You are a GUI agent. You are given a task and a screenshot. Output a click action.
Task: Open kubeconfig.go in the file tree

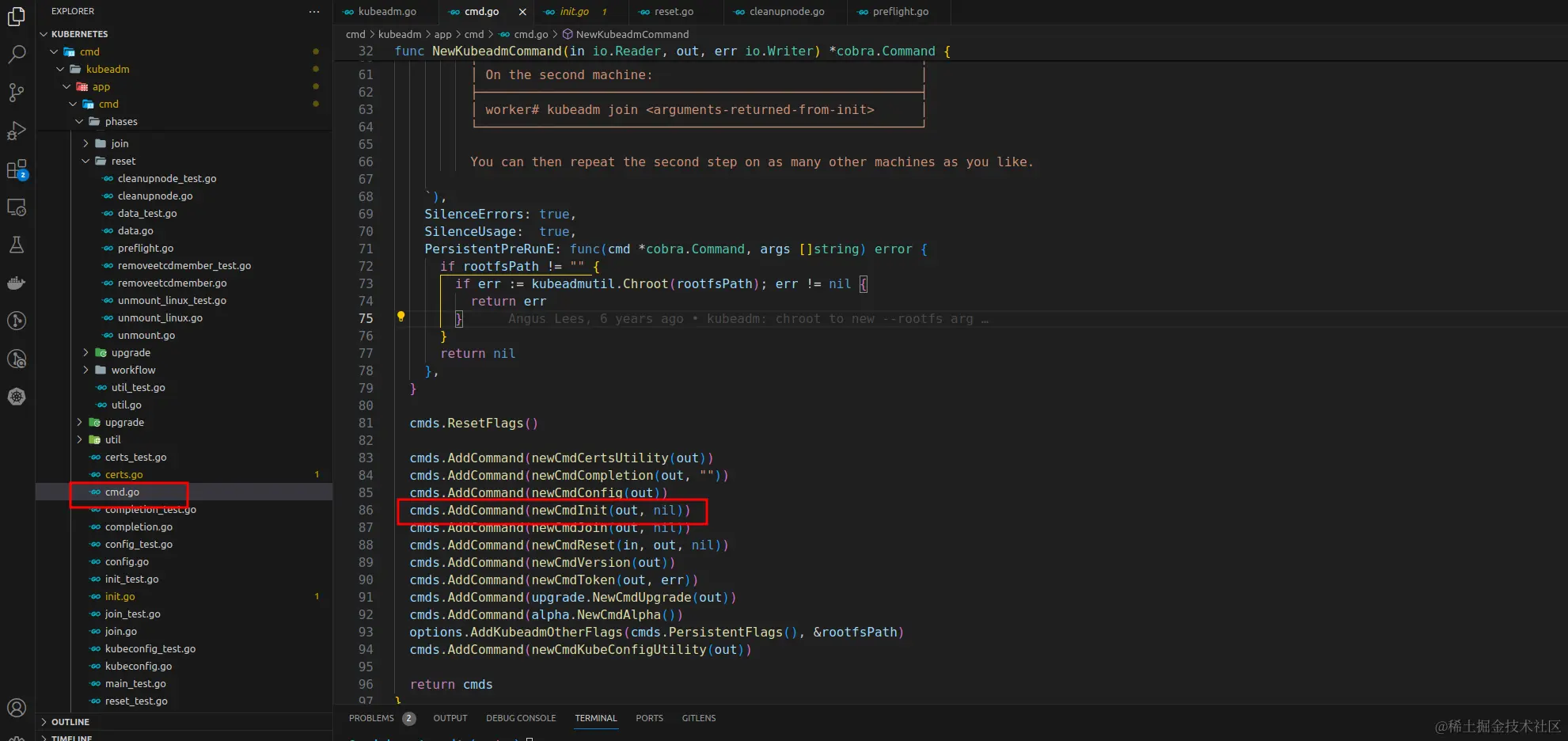(x=139, y=666)
